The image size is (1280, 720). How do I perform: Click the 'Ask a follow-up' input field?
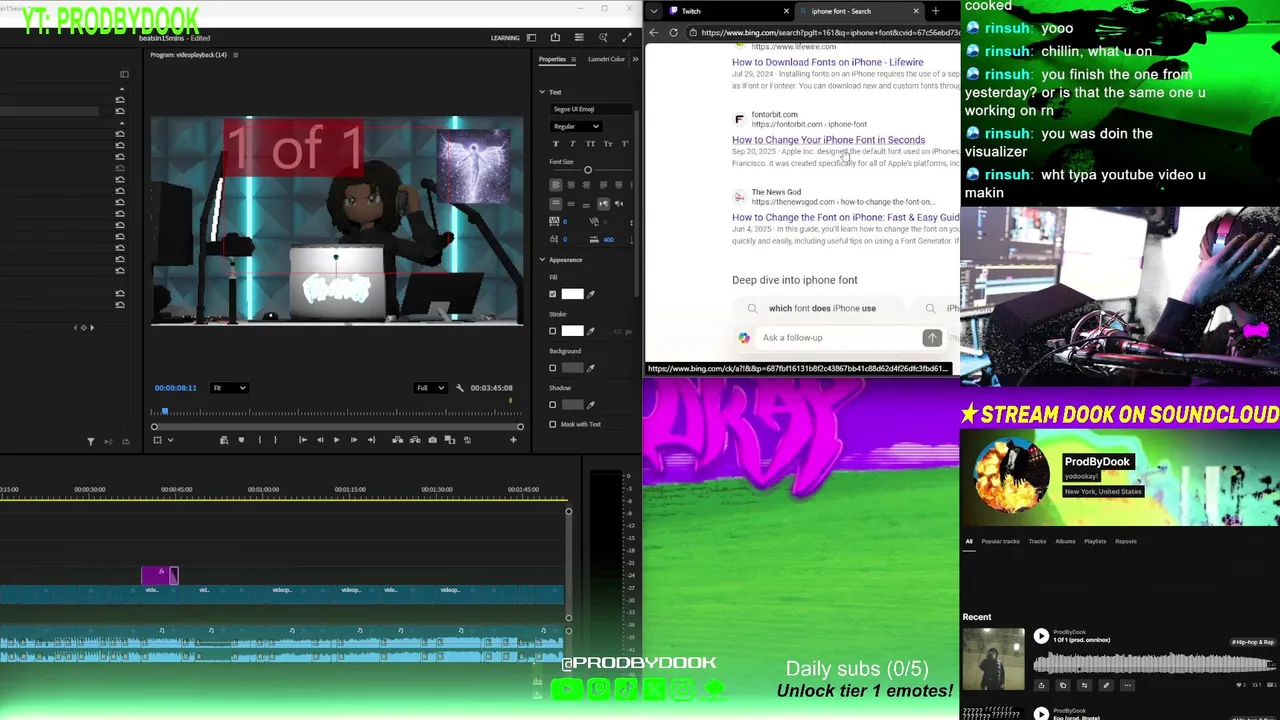tap(838, 338)
